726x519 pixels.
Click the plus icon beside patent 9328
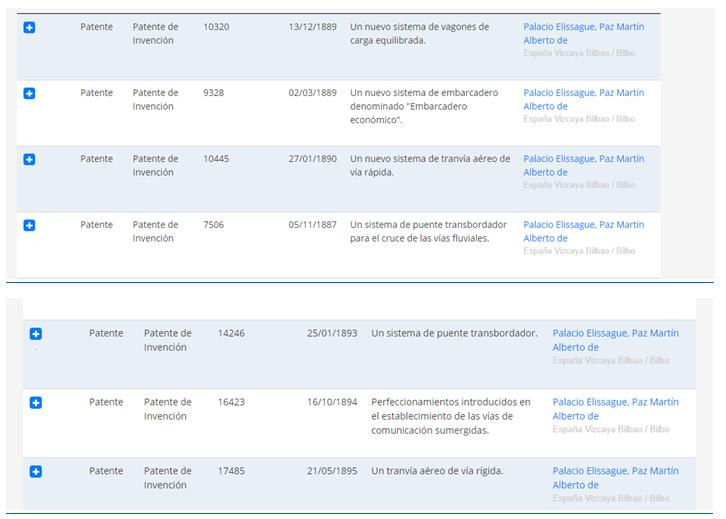tap(29, 93)
